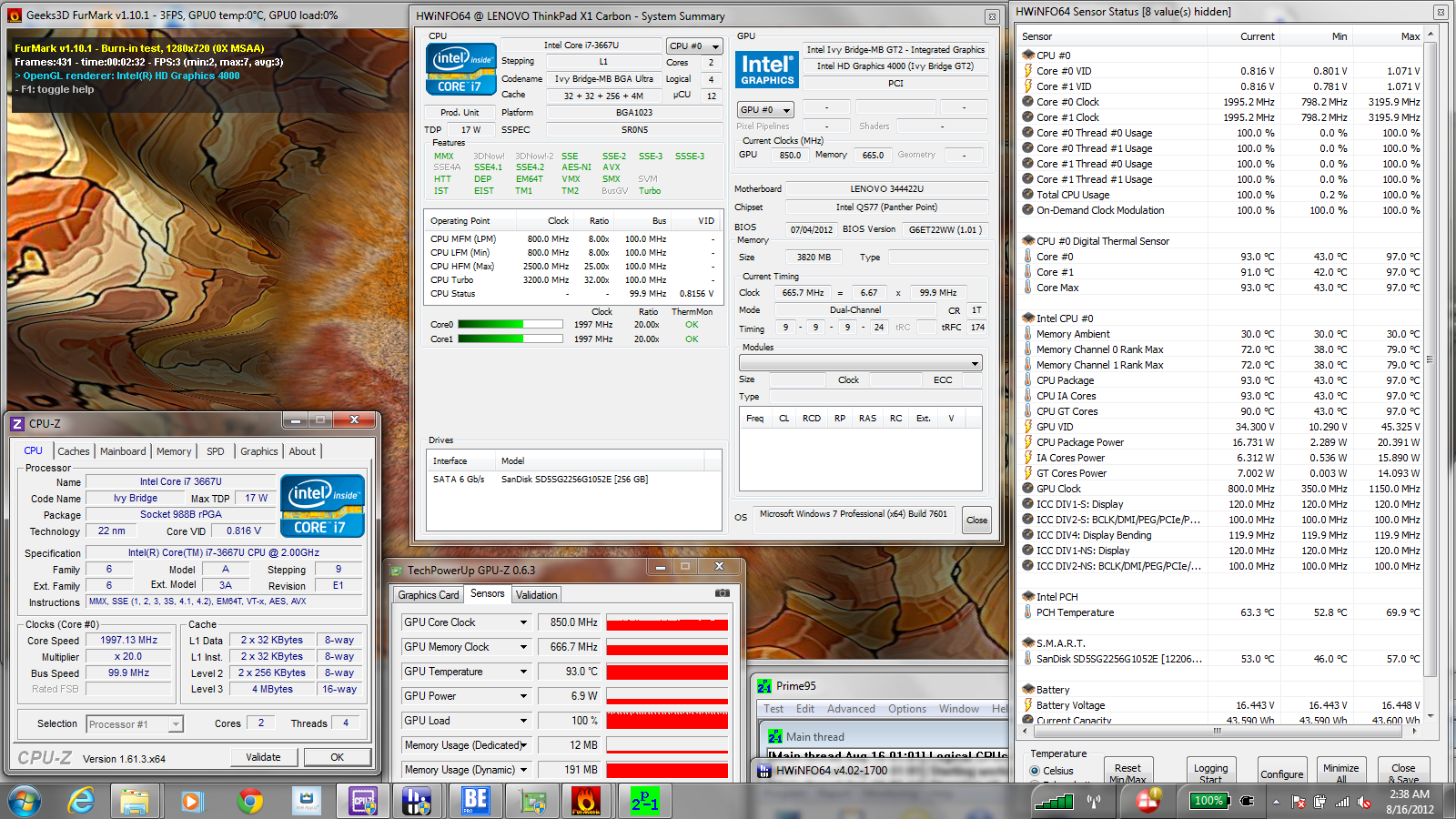
Task: Open GPU Temperature sensor dropdown
Action: pyautogui.click(x=523, y=672)
